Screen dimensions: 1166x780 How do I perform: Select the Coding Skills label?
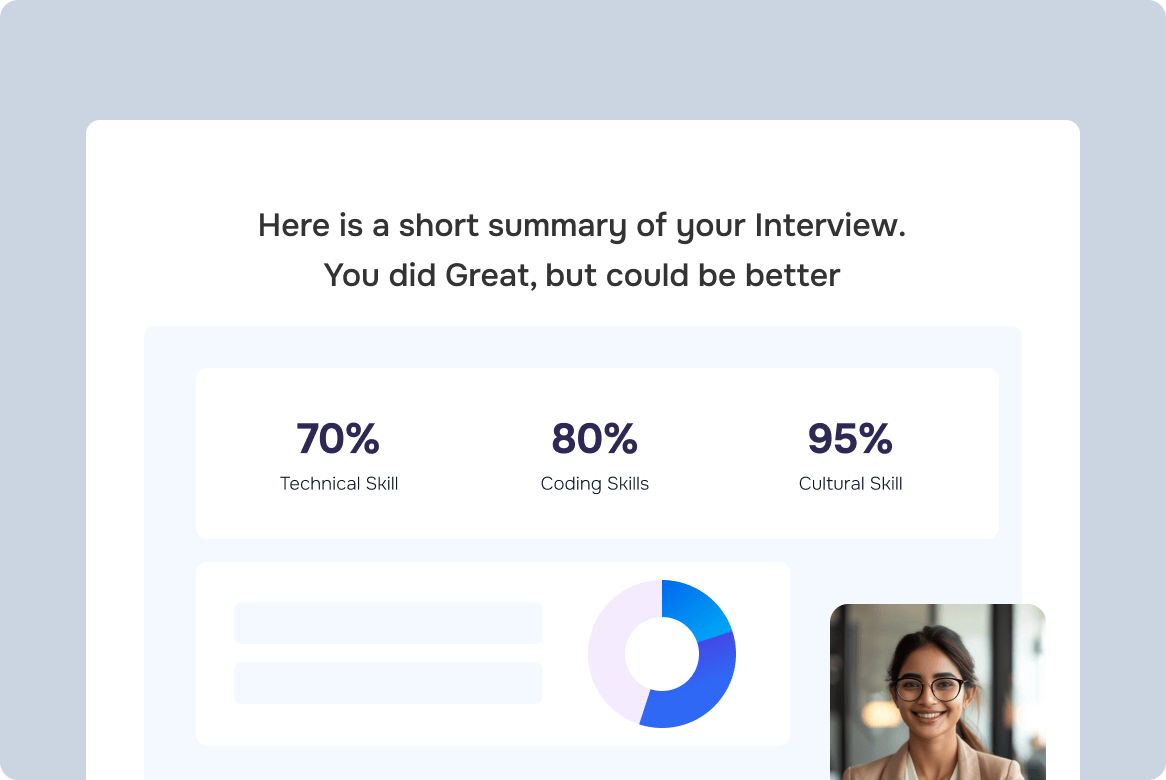point(594,484)
